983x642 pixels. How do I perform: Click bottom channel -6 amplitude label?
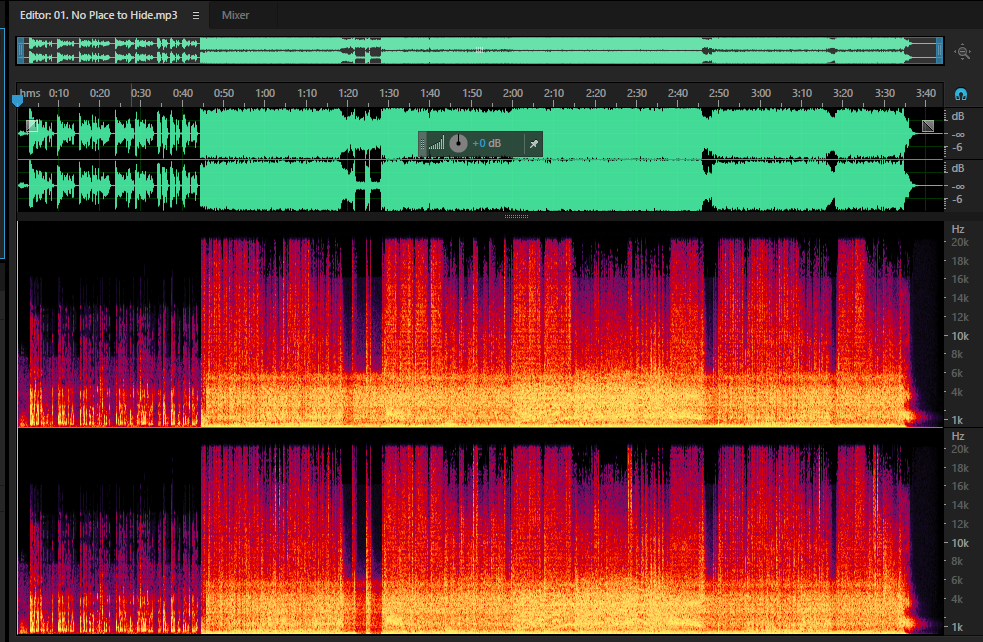(957, 199)
